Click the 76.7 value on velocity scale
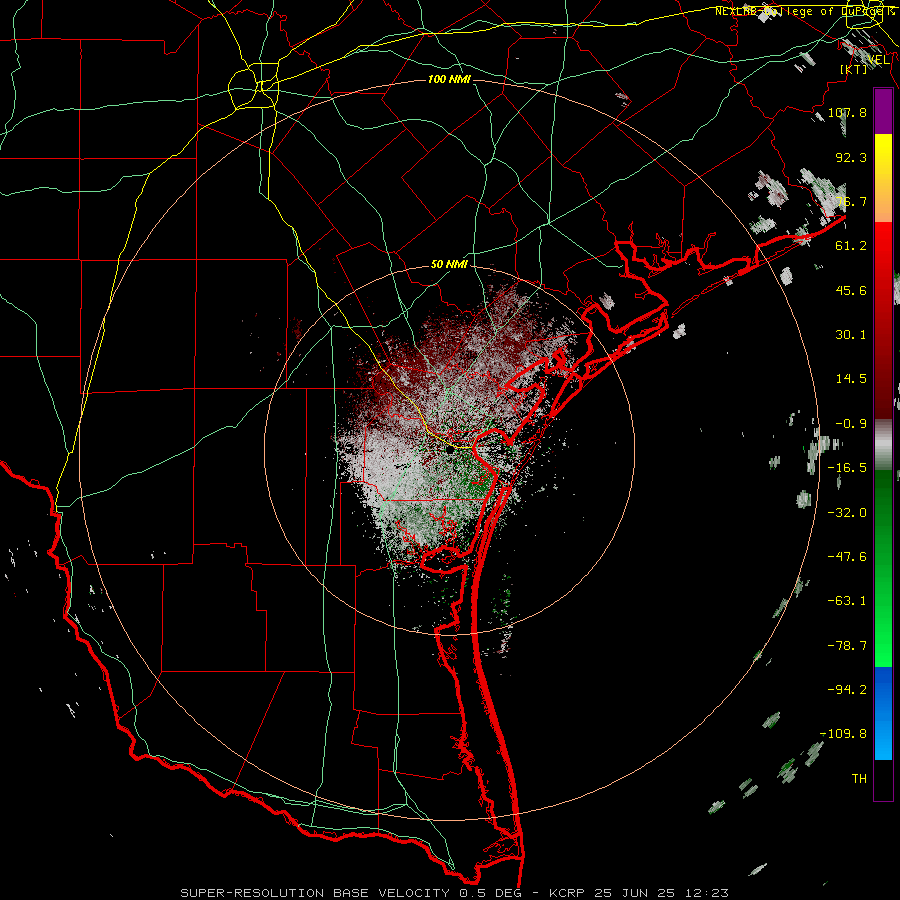The image size is (900, 900). (851, 201)
